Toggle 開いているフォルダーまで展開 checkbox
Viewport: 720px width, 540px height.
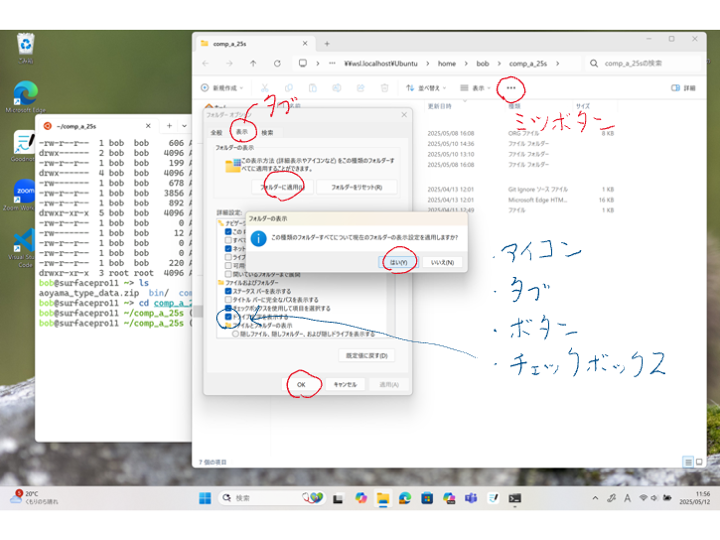click(x=228, y=274)
